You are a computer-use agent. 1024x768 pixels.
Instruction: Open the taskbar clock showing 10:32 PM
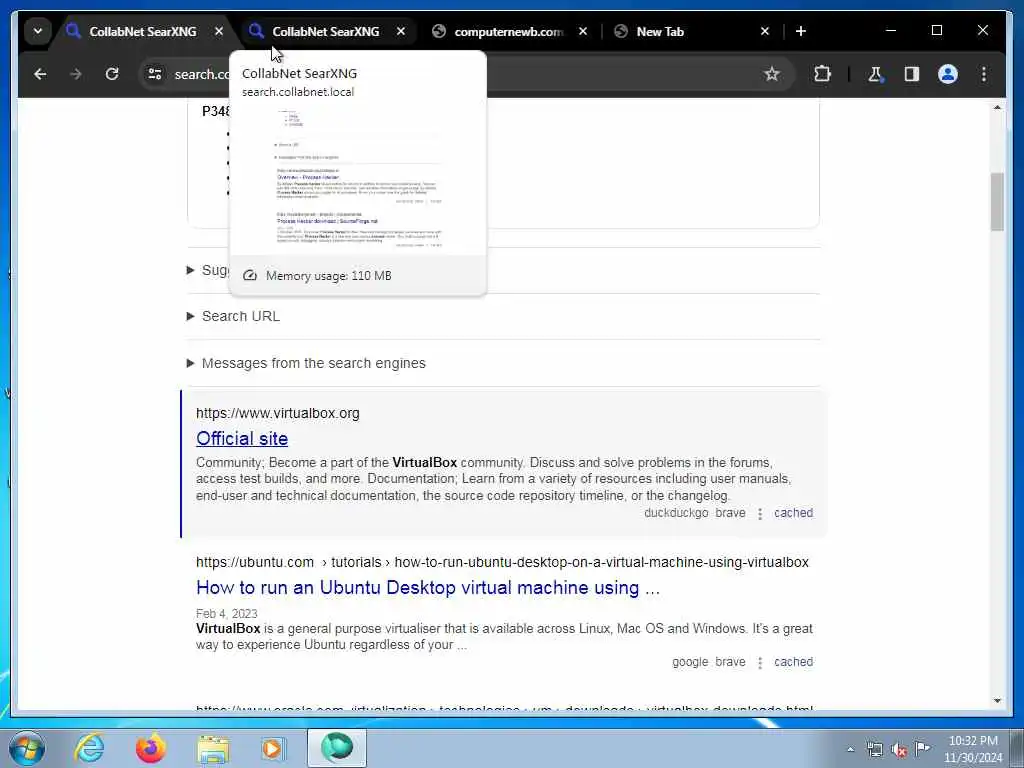(x=973, y=749)
